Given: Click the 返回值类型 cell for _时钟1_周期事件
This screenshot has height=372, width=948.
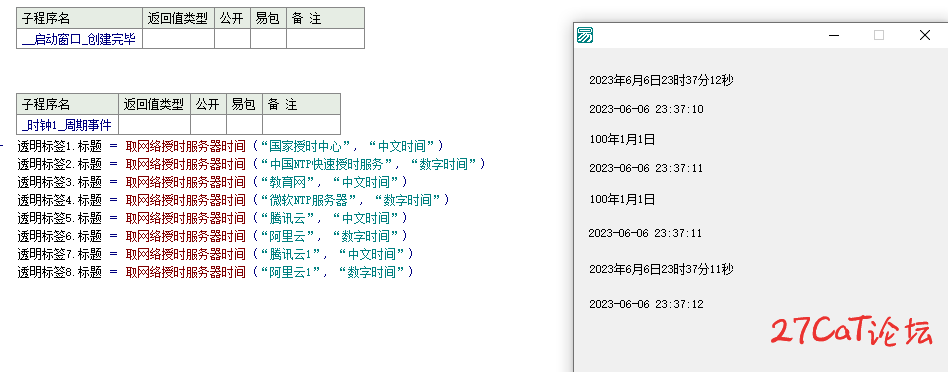Looking at the screenshot, I should 154,125.
